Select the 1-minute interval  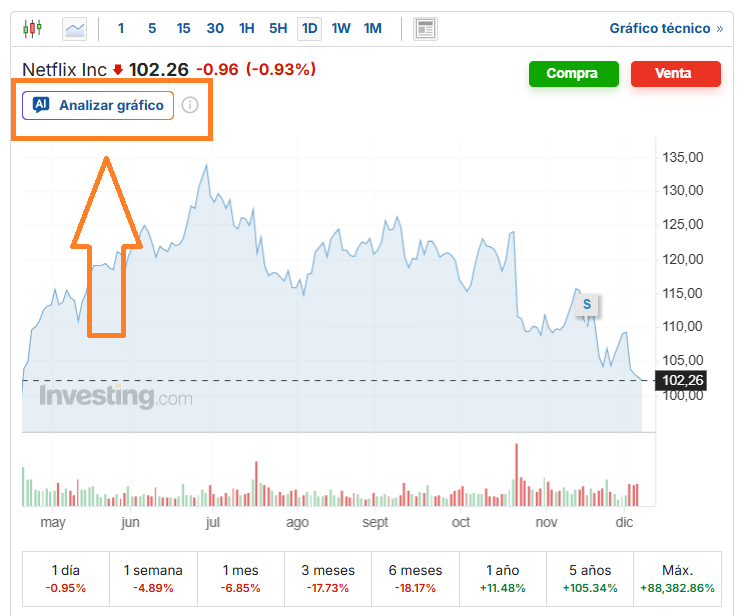tap(122, 29)
